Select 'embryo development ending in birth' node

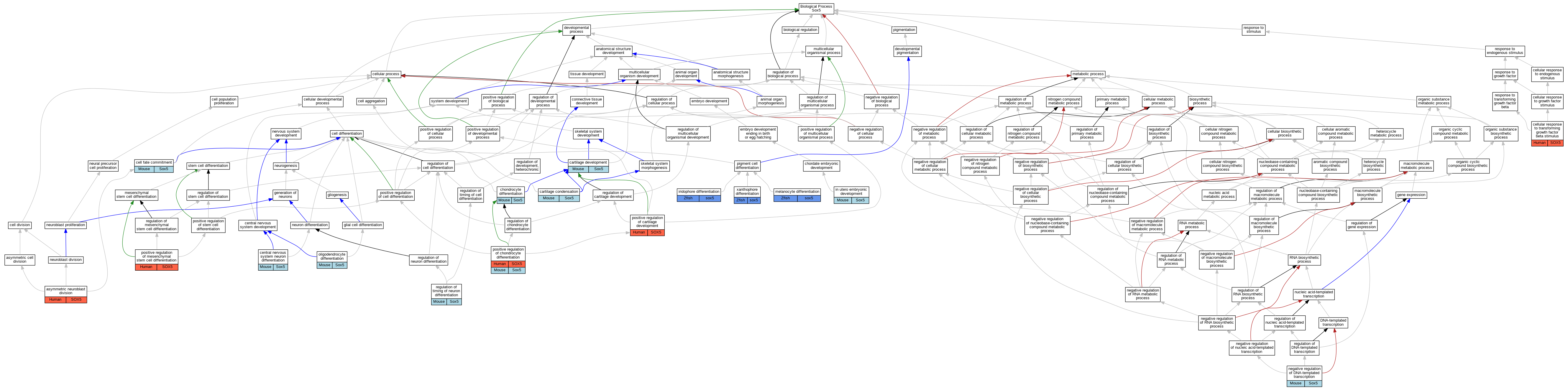point(758,133)
